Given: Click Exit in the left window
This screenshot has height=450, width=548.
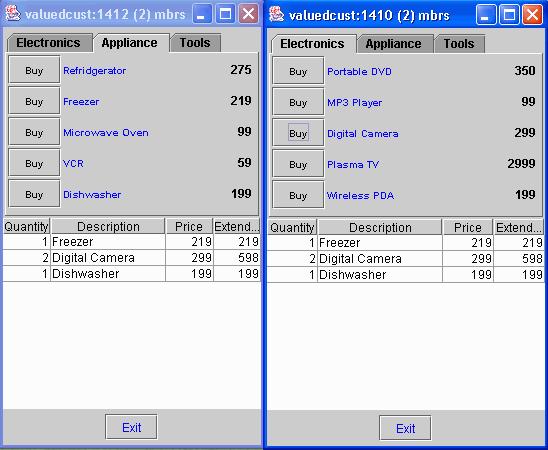Looking at the screenshot, I should (x=131, y=427).
